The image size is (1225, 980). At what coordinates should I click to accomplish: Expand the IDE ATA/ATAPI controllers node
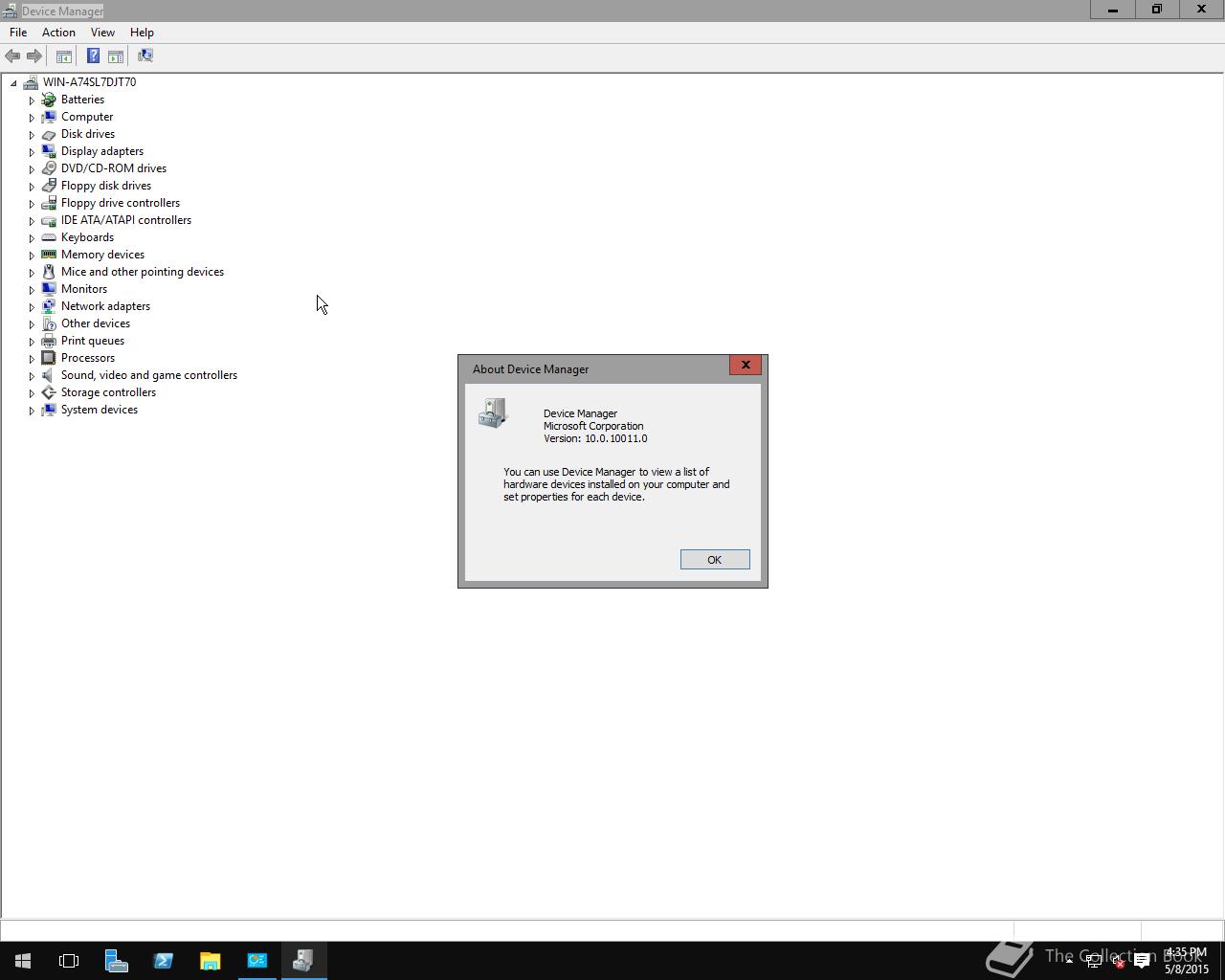click(x=32, y=221)
